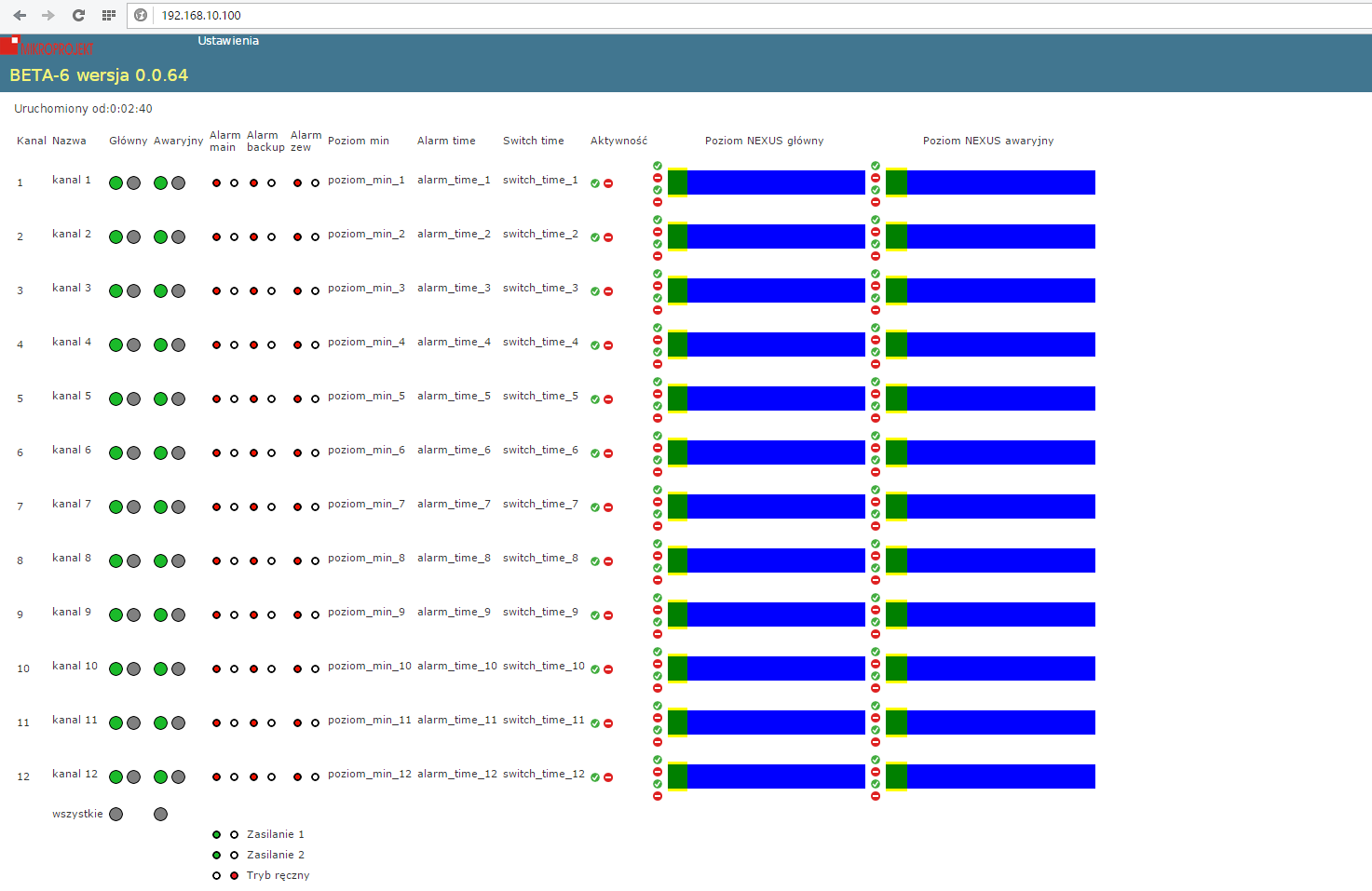The width and height of the screenshot is (1372, 891).
Task: Click the red deactivate icon for kanal 12 Aktywność
Action: pyautogui.click(x=608, y=777)
